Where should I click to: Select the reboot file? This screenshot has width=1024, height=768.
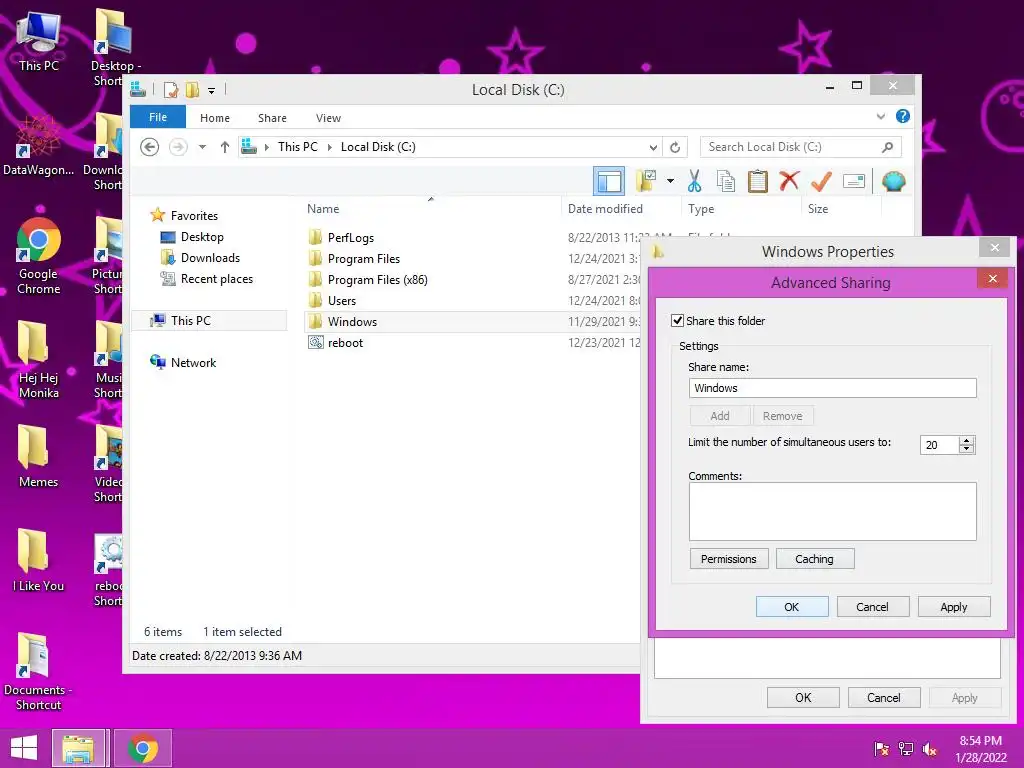(345, 342)
